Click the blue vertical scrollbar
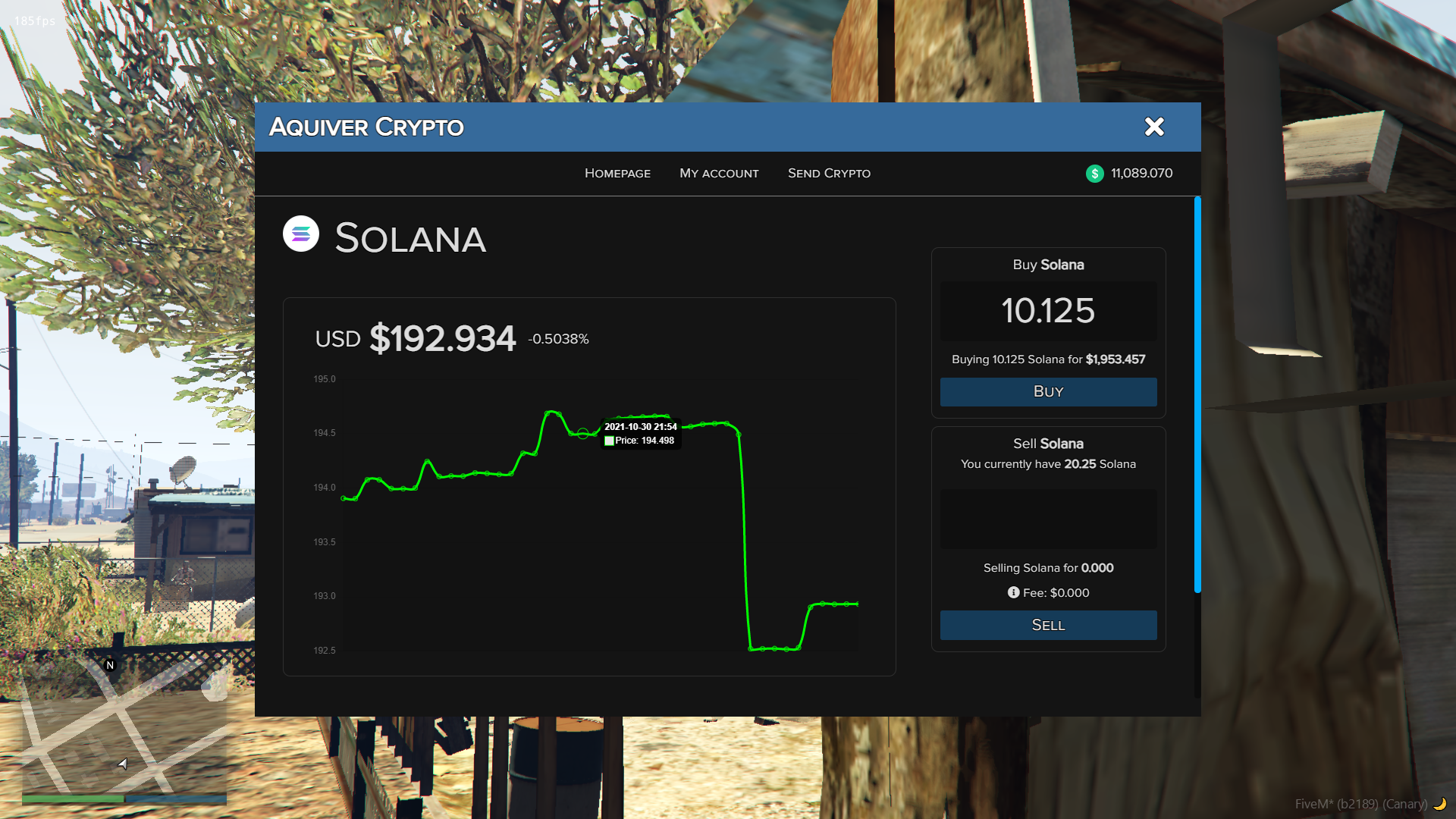The width and height of the screenshot is (1456, 819). pyautogui.click(x=1197, y=394)
